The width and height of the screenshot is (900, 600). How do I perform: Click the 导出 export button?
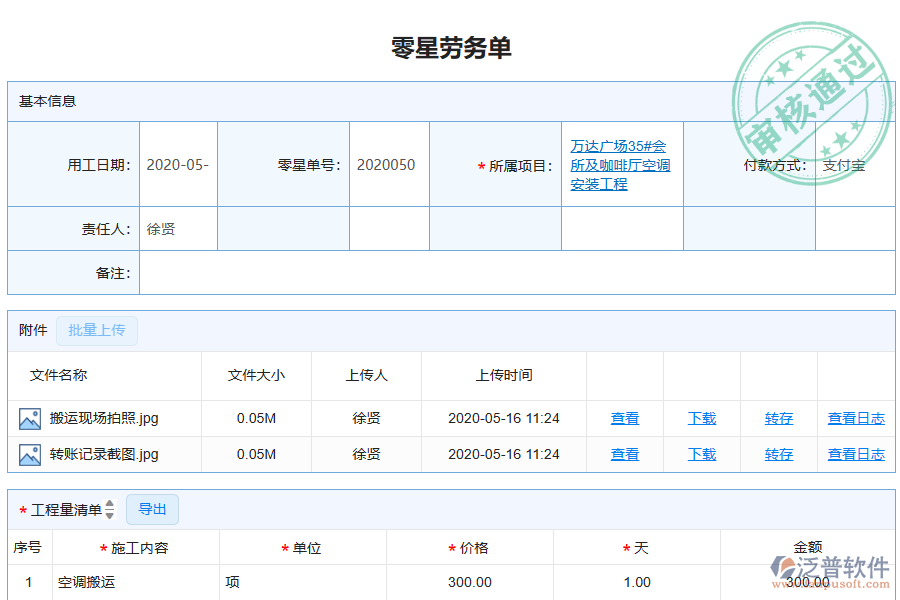pos(152,509)
